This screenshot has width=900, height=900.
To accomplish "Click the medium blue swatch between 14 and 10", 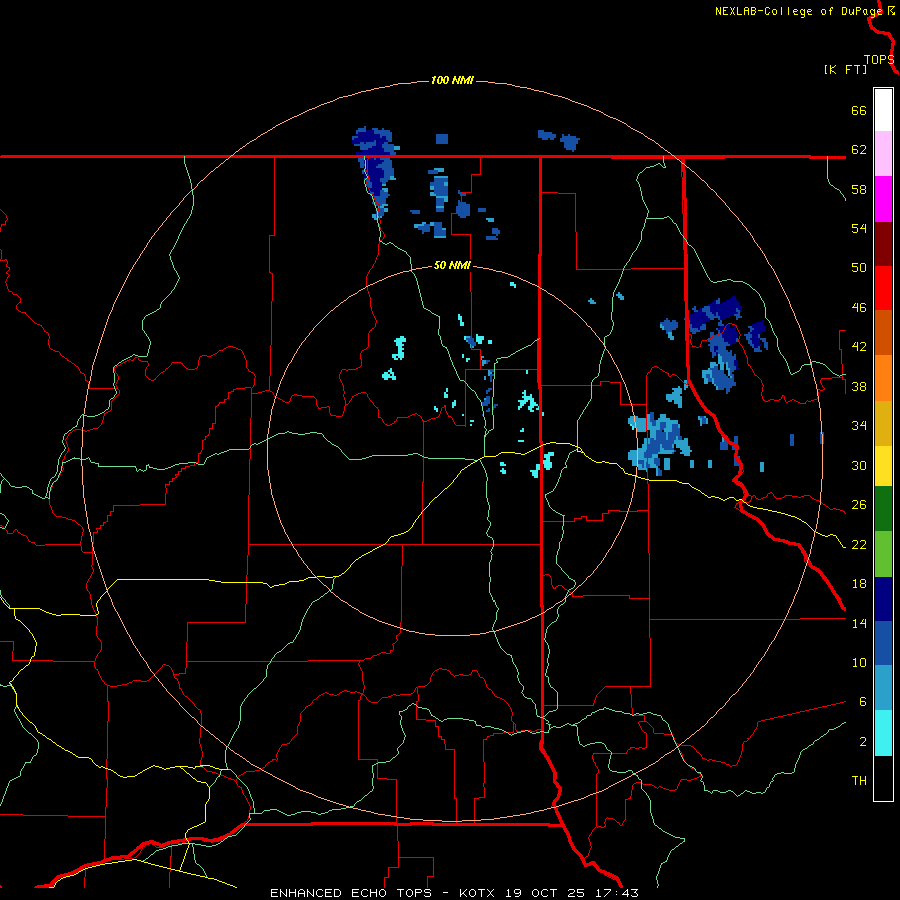I will [x=883, y=643].
